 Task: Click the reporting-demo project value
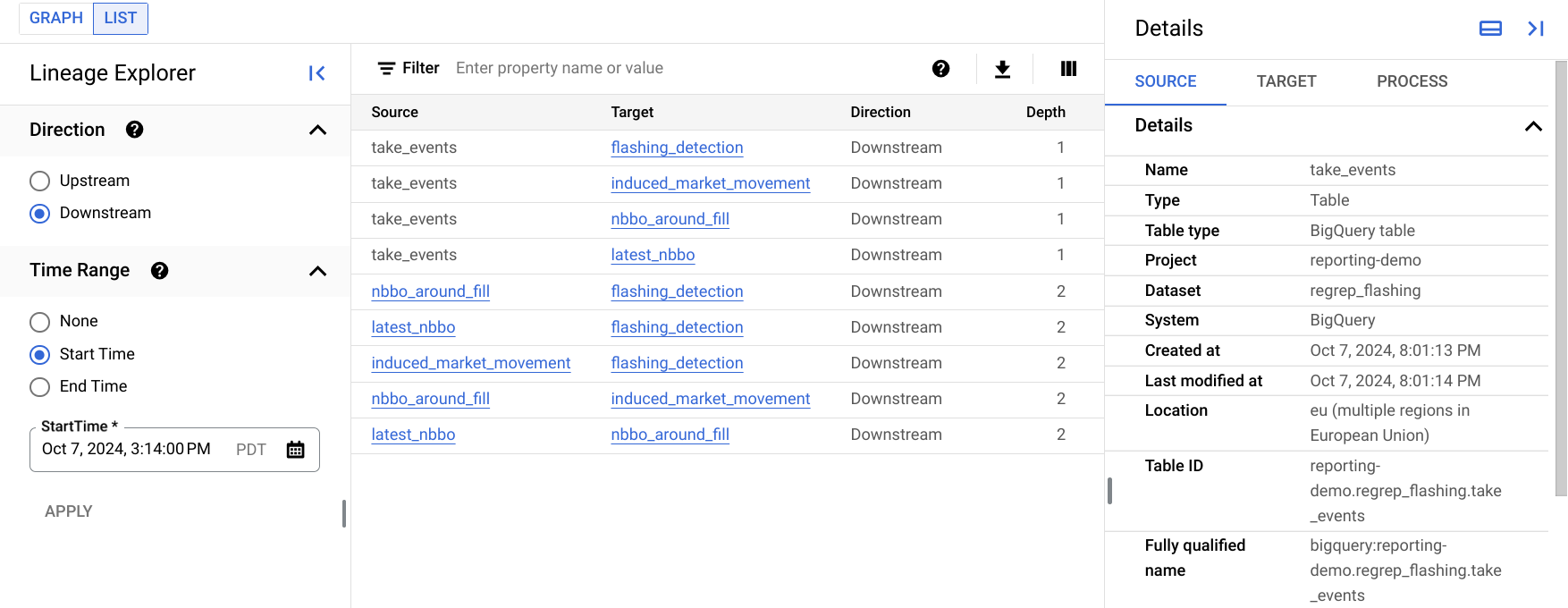click(1365, 260)
